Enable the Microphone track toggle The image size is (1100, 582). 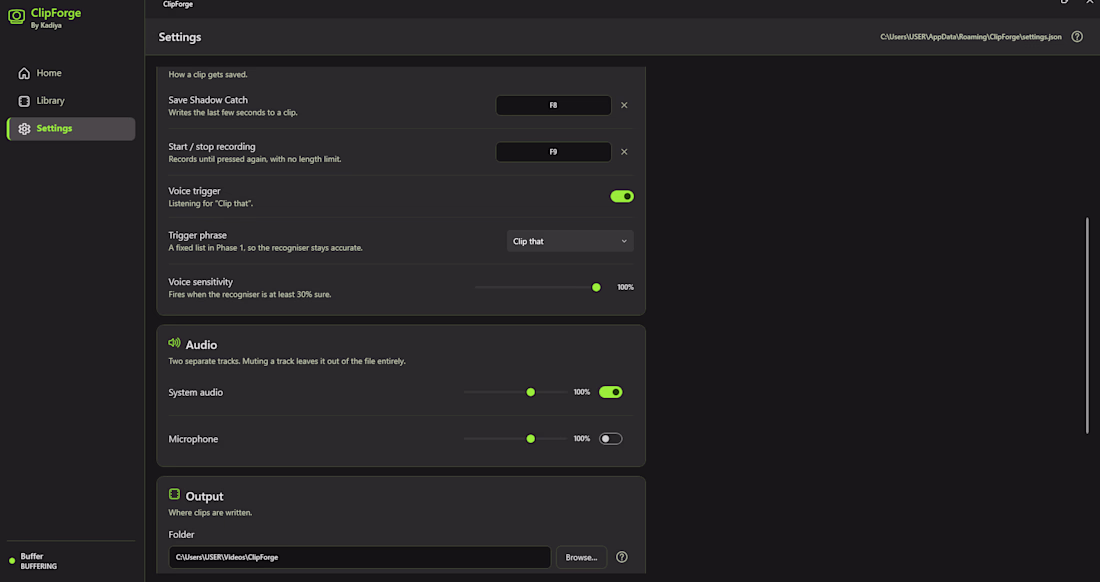point(610,439)
